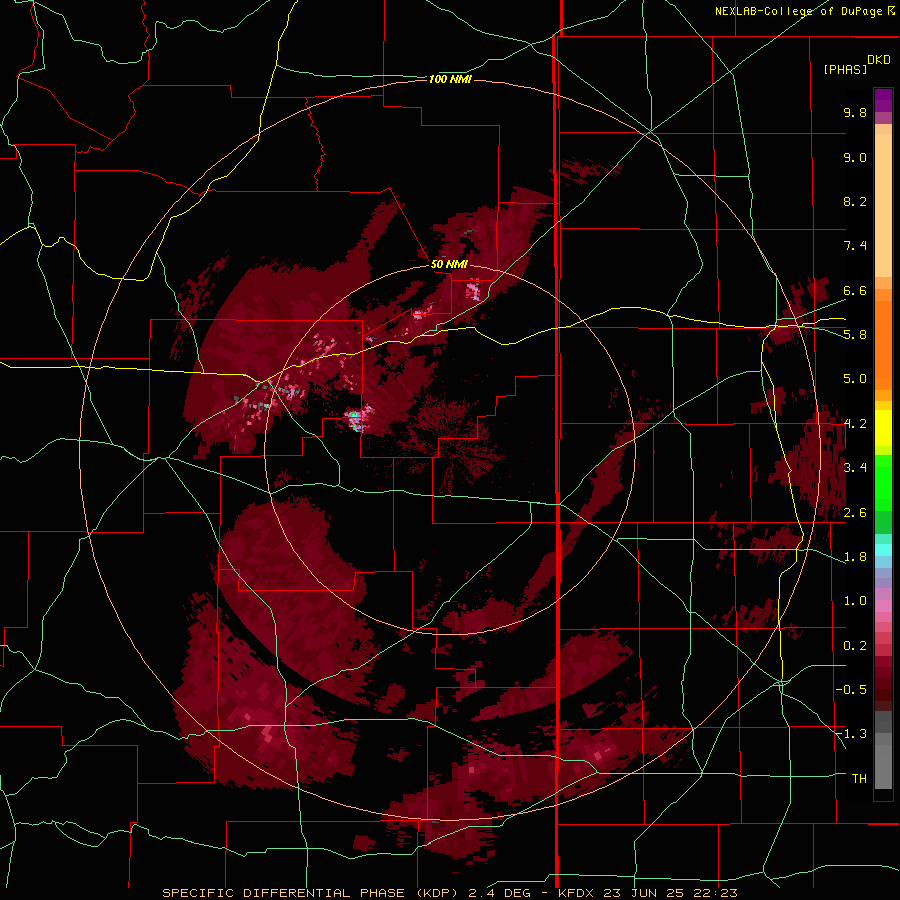Click the 9.0 value on the color scale
The image size is (900, 900).
[x=855, y=158]
